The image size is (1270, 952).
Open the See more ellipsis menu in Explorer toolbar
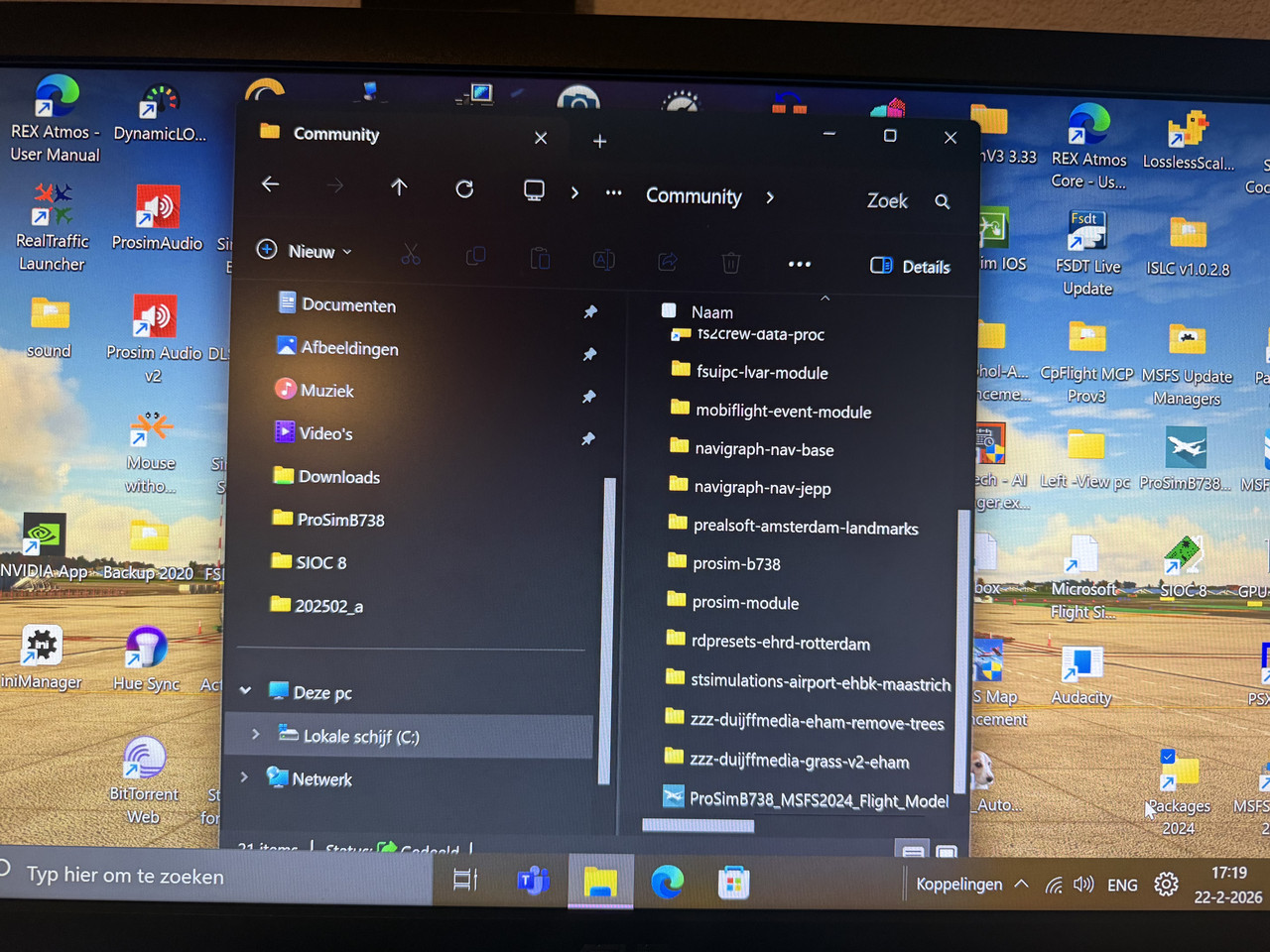point(799,264)
